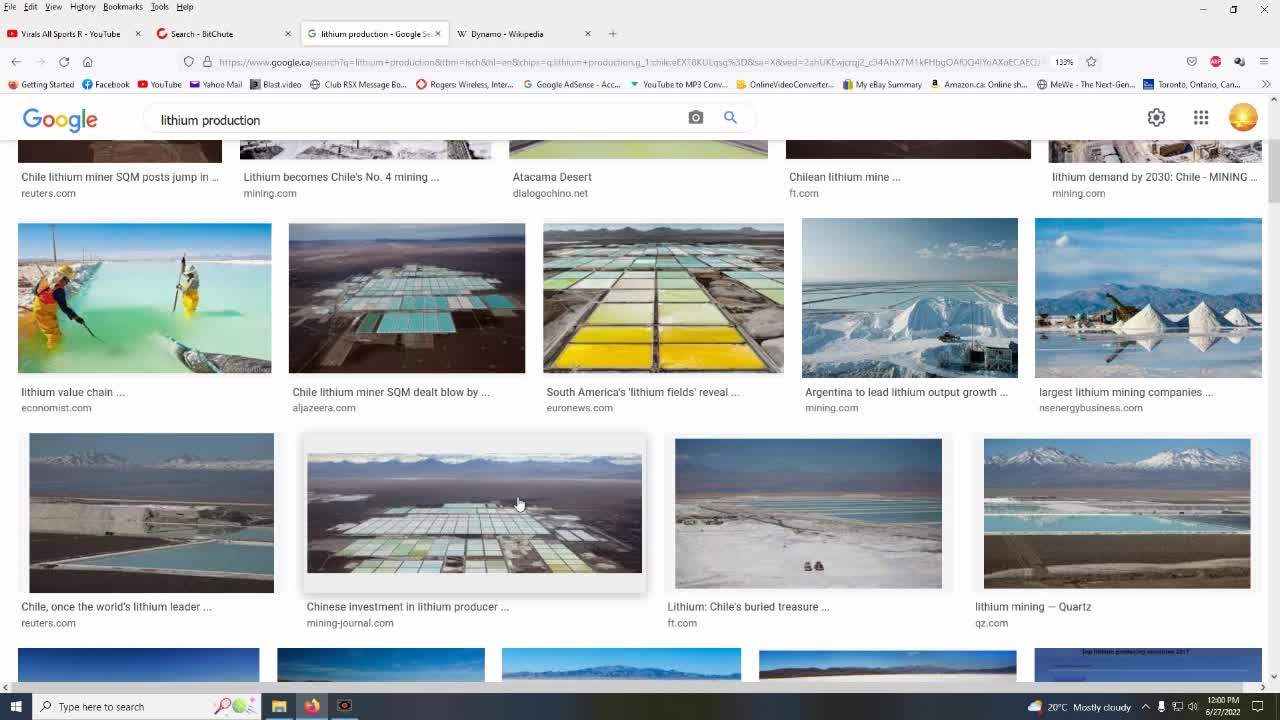1280x720 pixels.
Task: Open a new tab with the plus button
Action: (613, 34)
